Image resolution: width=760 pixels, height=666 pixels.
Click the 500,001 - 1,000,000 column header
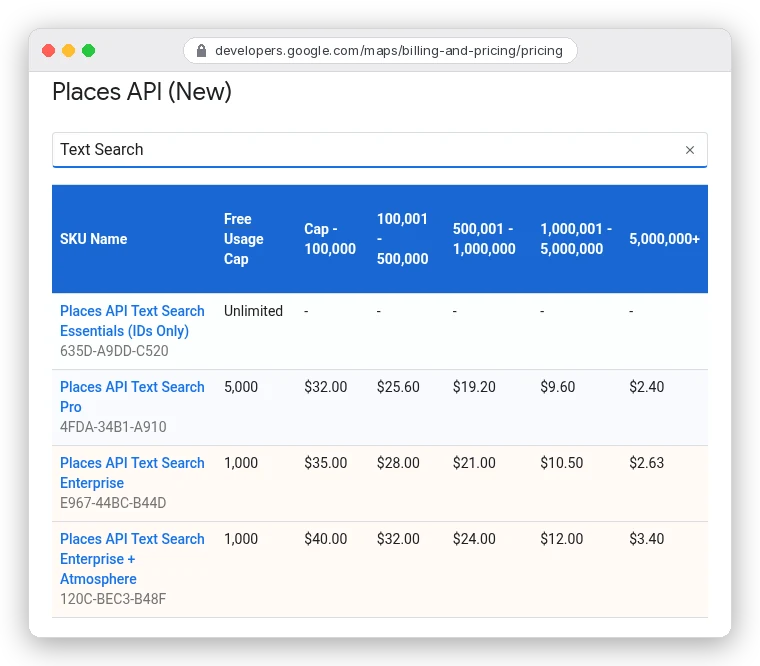[484, 239]
